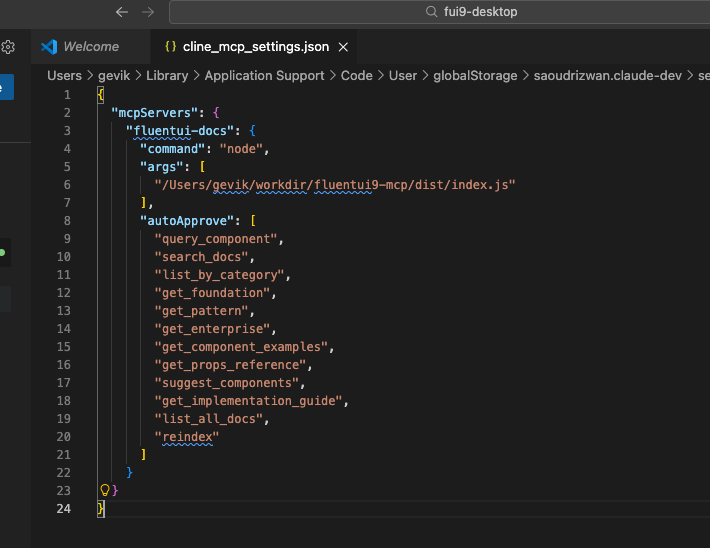The width and height of the screenshot is (710, 548).
Task: Click the VS Code logo on Welcome tab
Action: [x=49, y=47]
